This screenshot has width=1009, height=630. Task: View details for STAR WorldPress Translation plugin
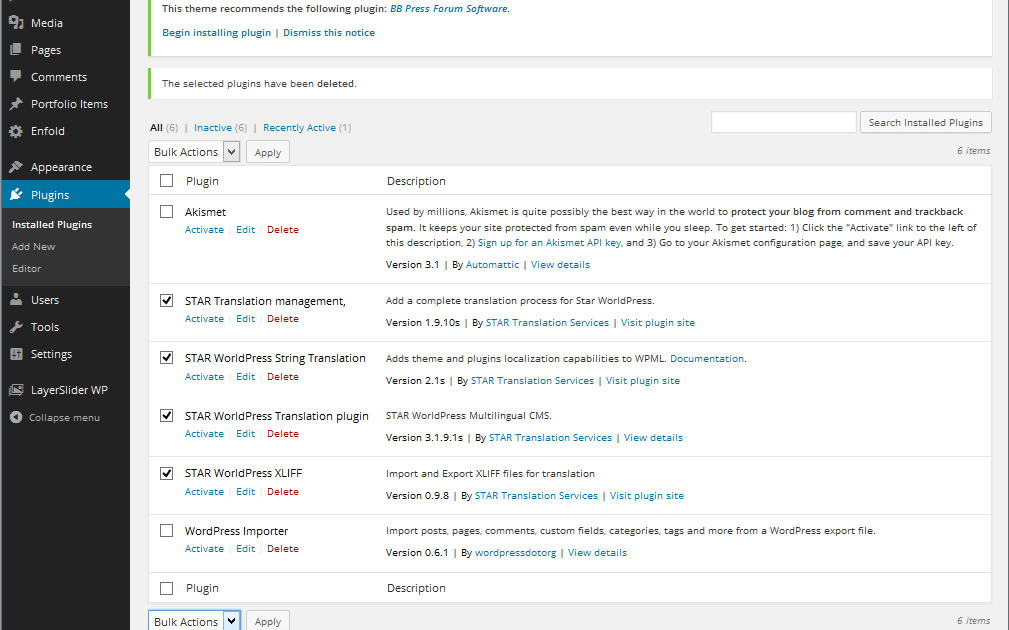653,438
